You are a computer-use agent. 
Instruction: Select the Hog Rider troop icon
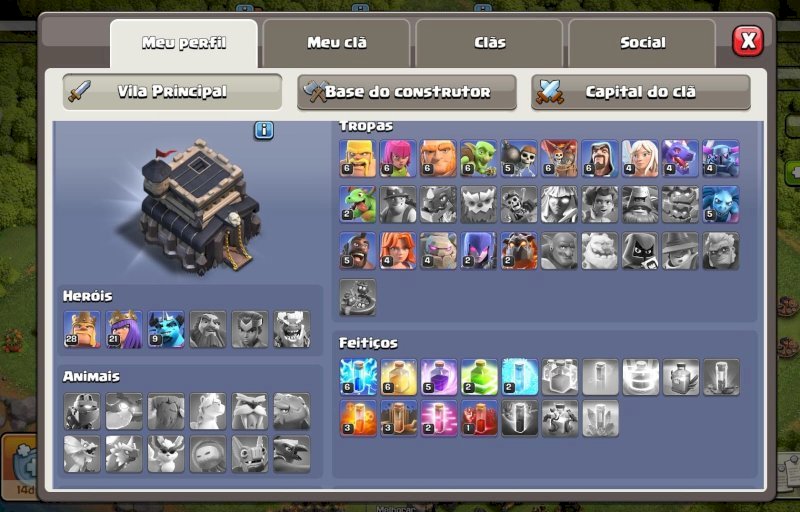[357, 250]
